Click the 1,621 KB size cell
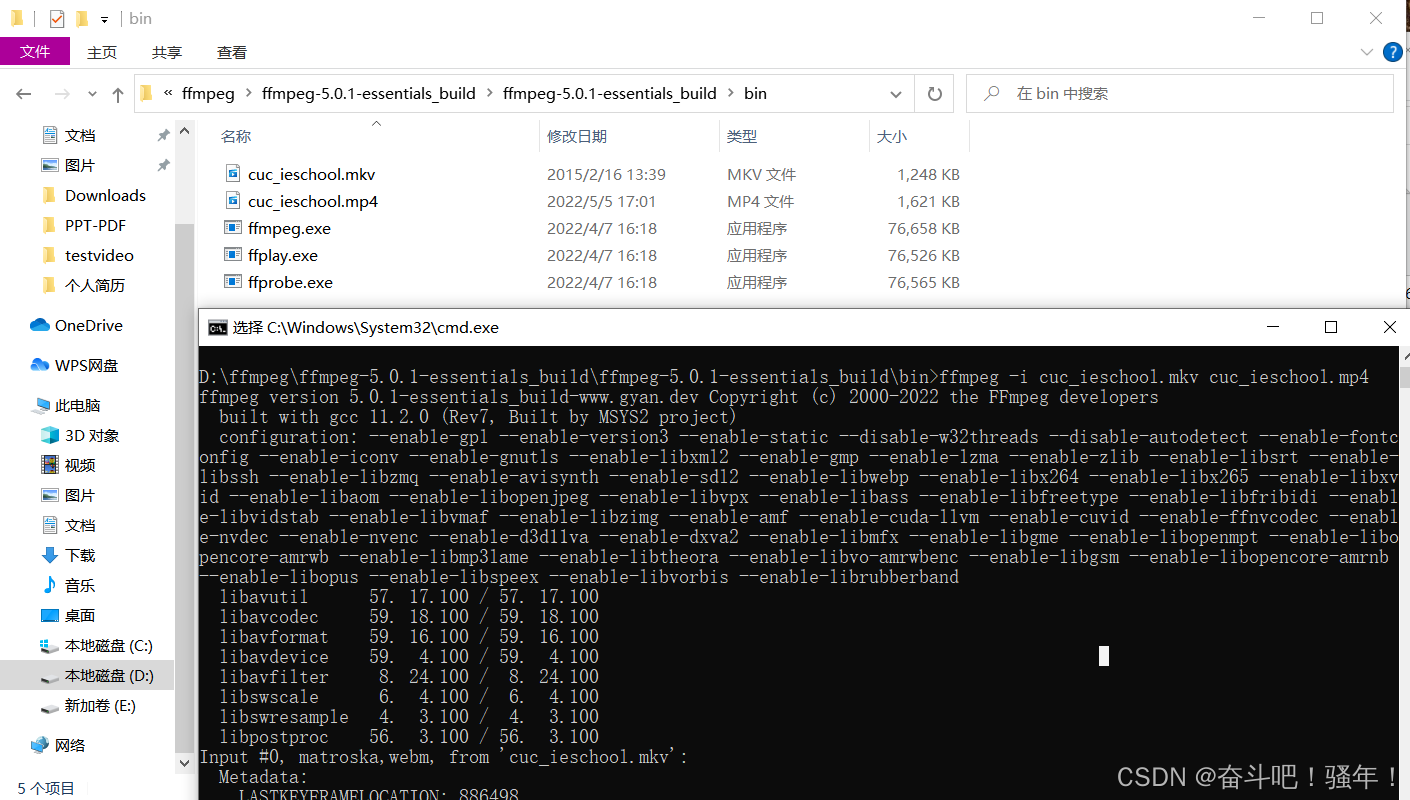This screenshot has height=800, width=1410. [x=928, y=201]
